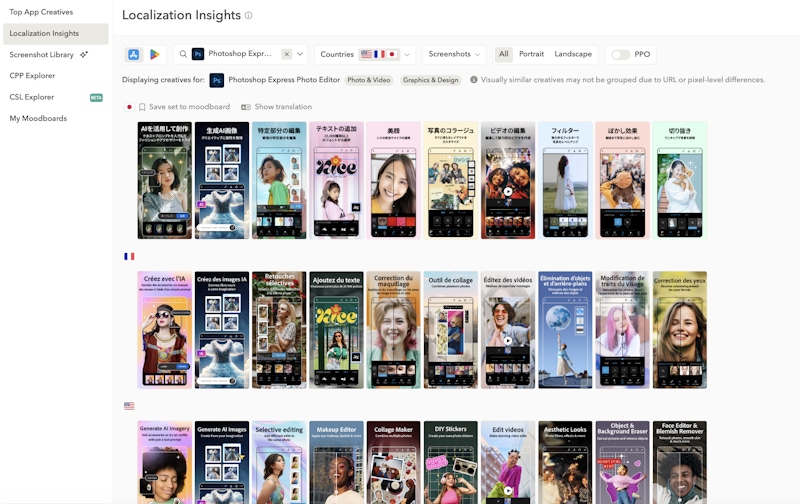Click the Graphics & Design category tag

coord(431,80)
